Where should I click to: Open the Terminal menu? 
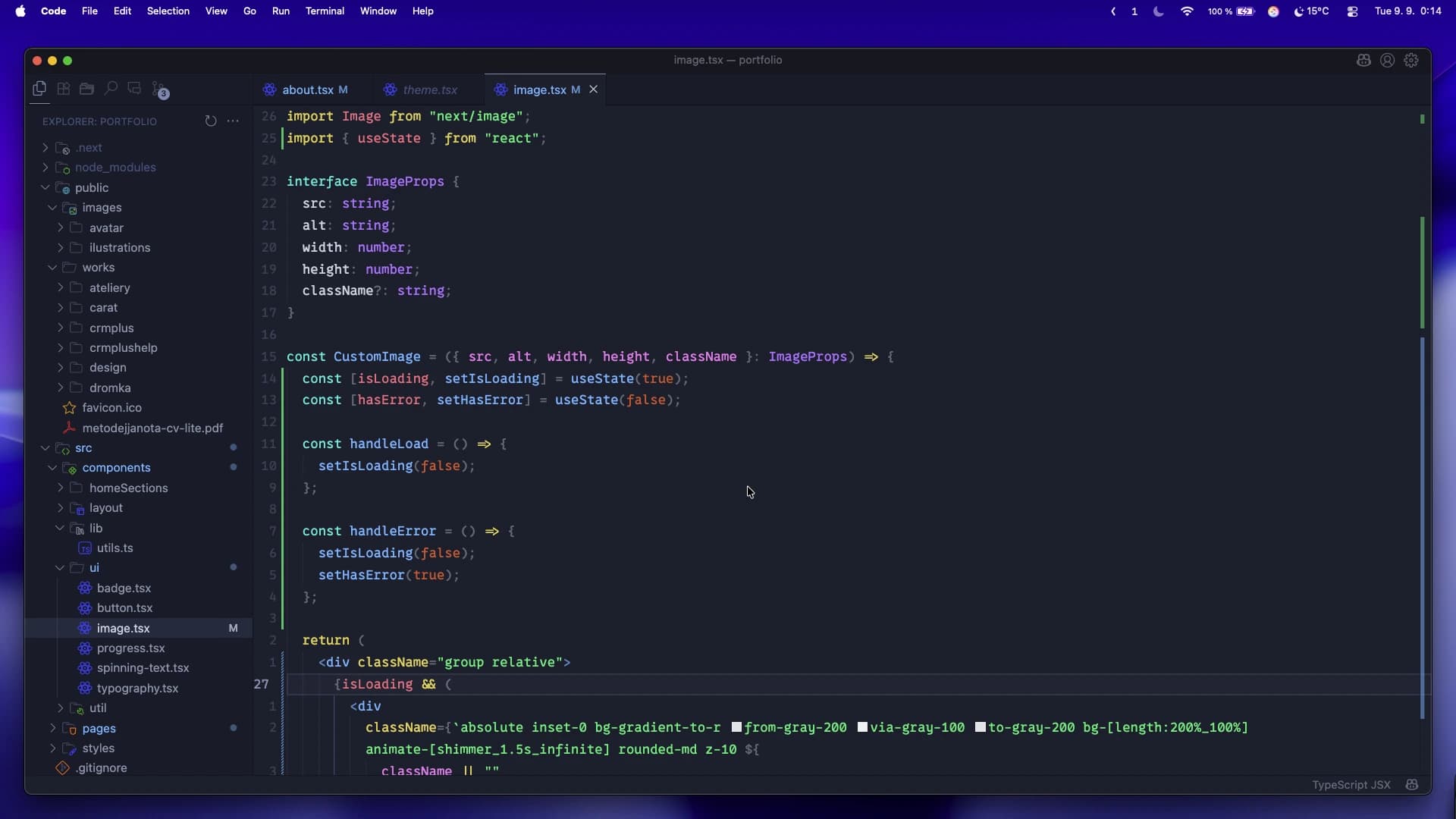[x=325, y=11]
